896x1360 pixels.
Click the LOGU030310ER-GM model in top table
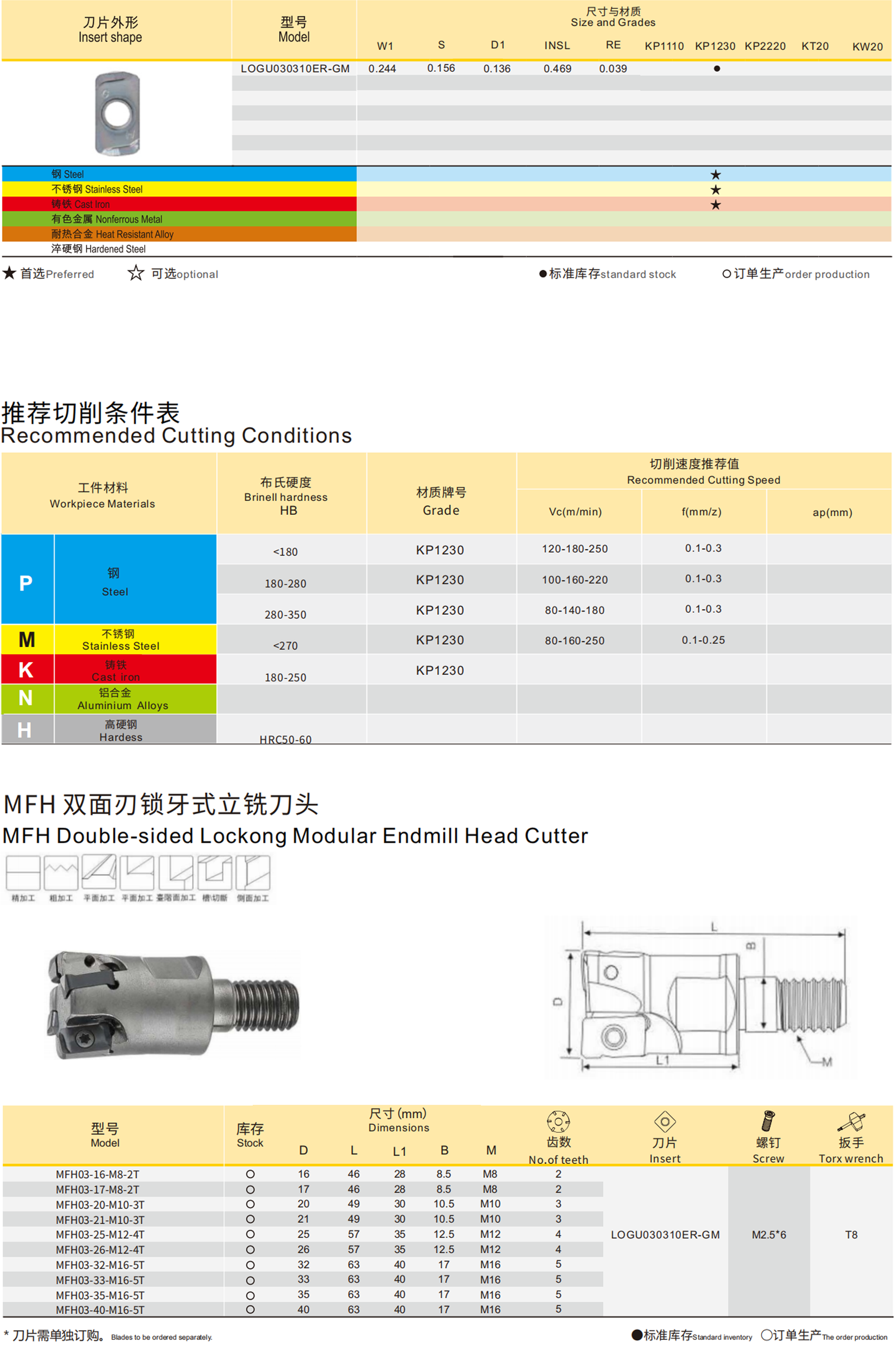pos(295,69)
